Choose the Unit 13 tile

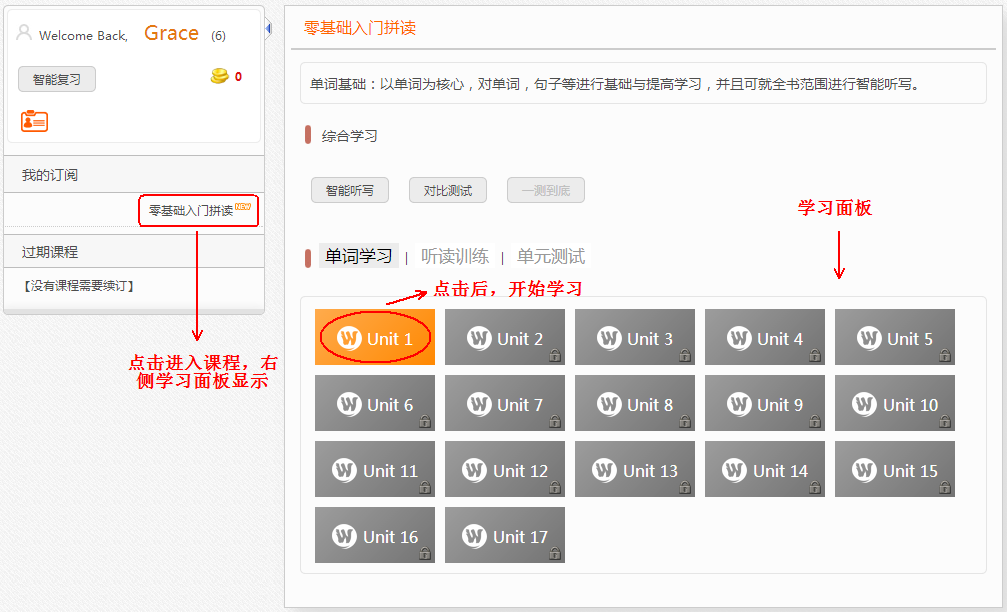click(x=634, y=470)
